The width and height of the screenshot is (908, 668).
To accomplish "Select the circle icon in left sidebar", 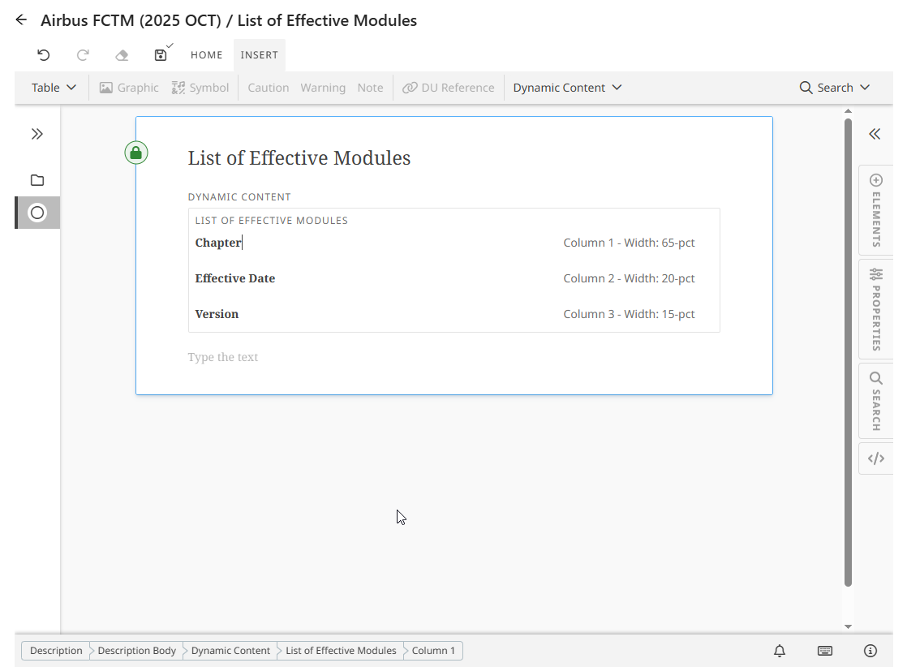I will (x=37, y=212).
